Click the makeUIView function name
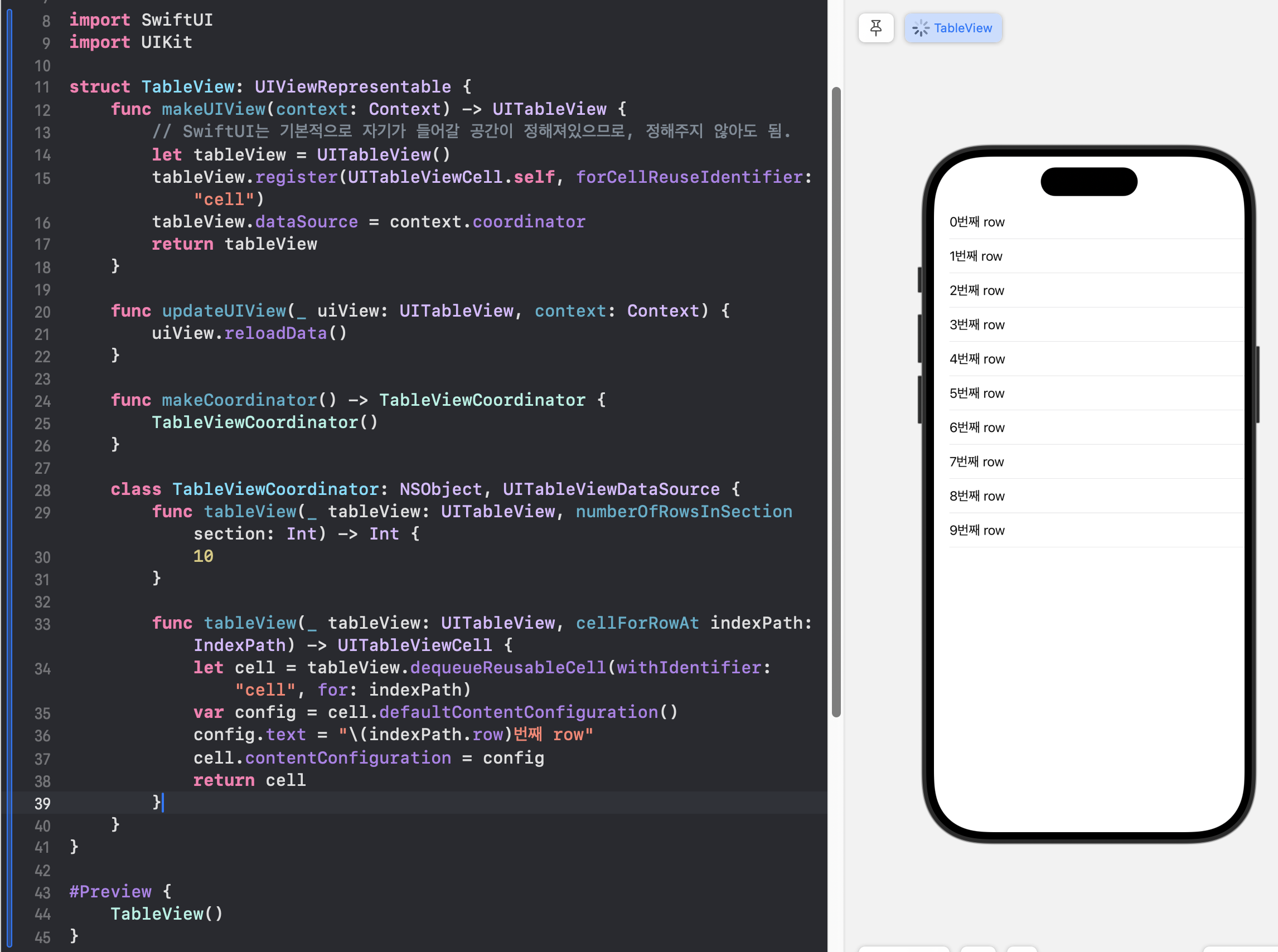 click(214, 109)
